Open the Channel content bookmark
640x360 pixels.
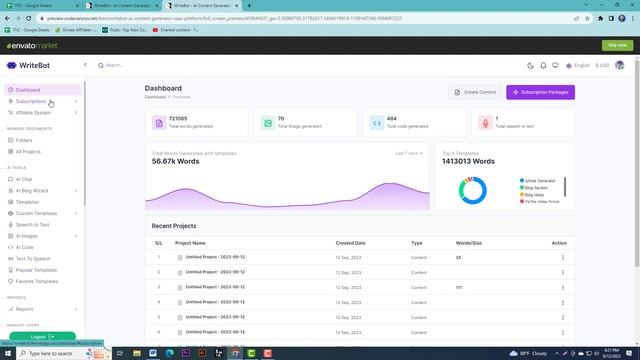tap(175, 30)
